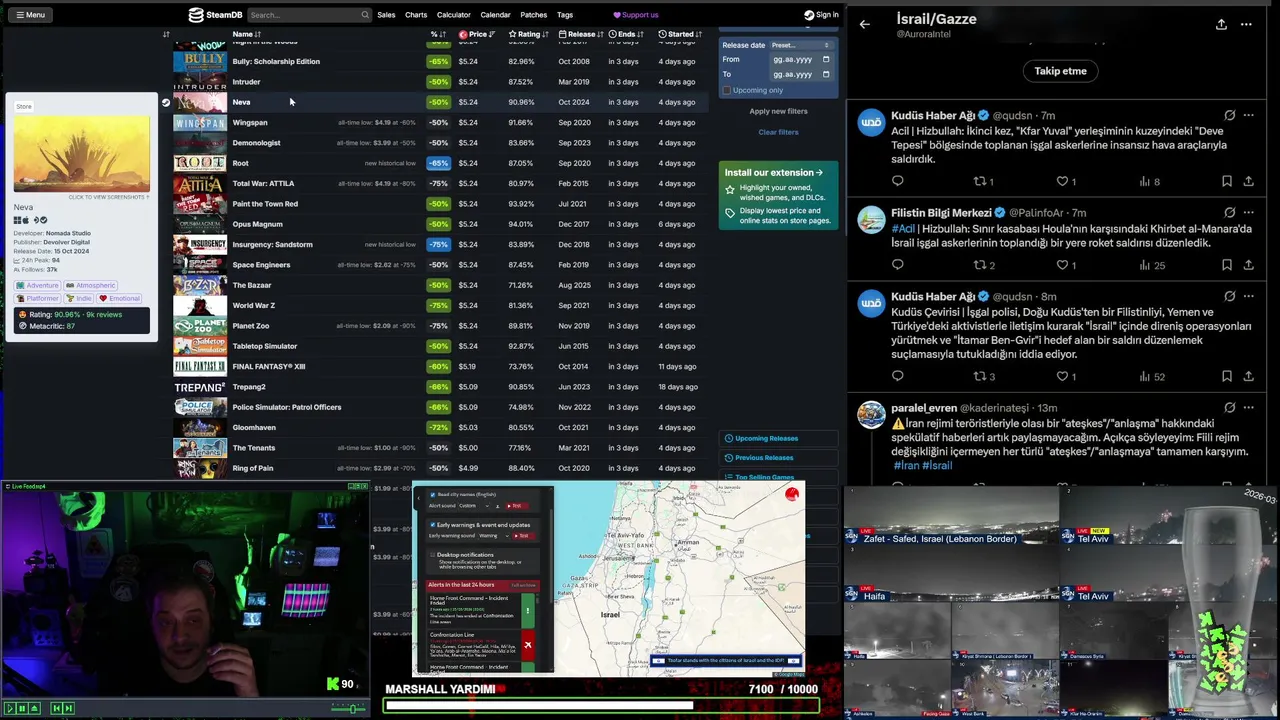Open the Patches menu item
Viewport: 1280px width, 720px height.
(x=533, y=15)
